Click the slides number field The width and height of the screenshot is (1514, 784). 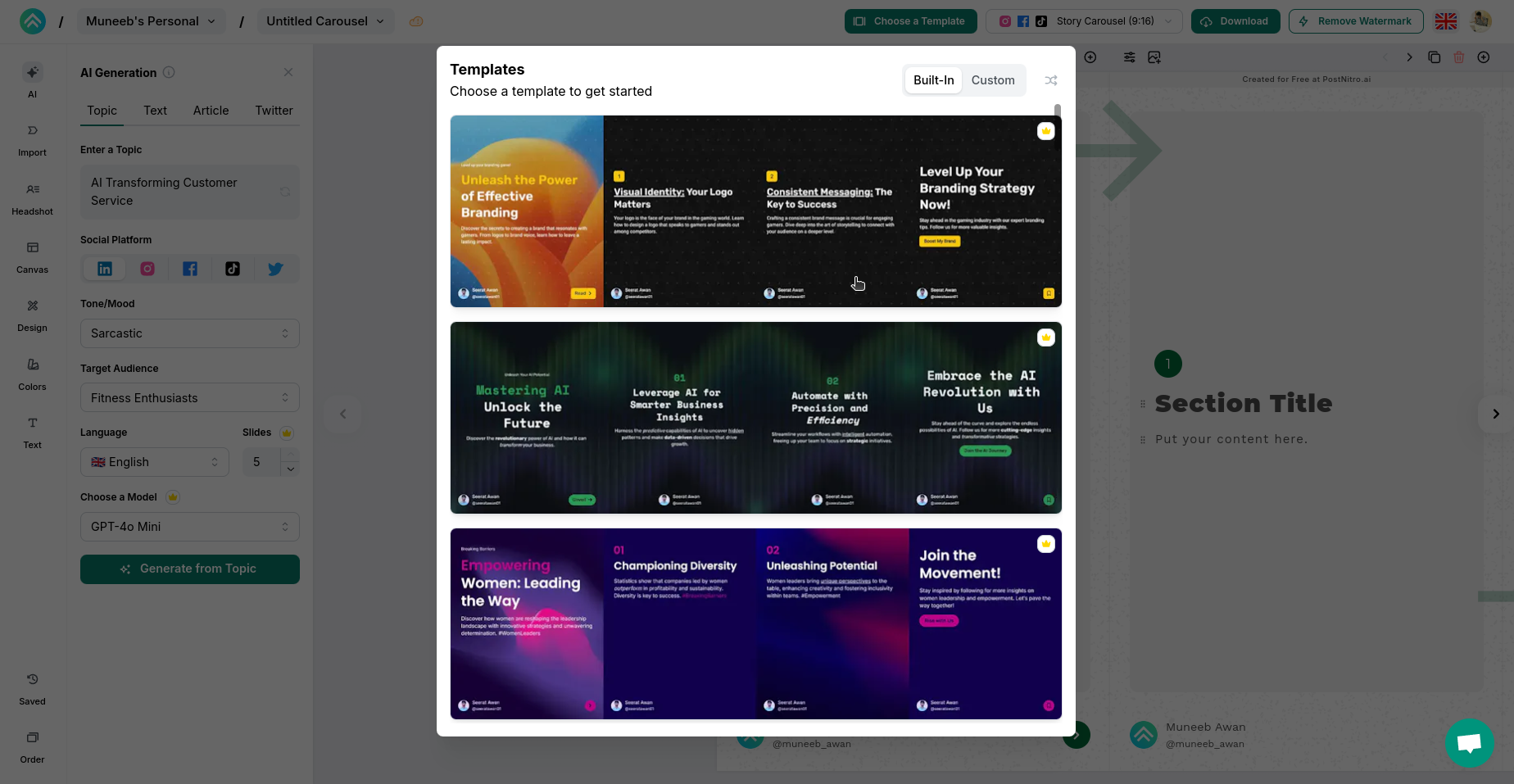(261, 462)
